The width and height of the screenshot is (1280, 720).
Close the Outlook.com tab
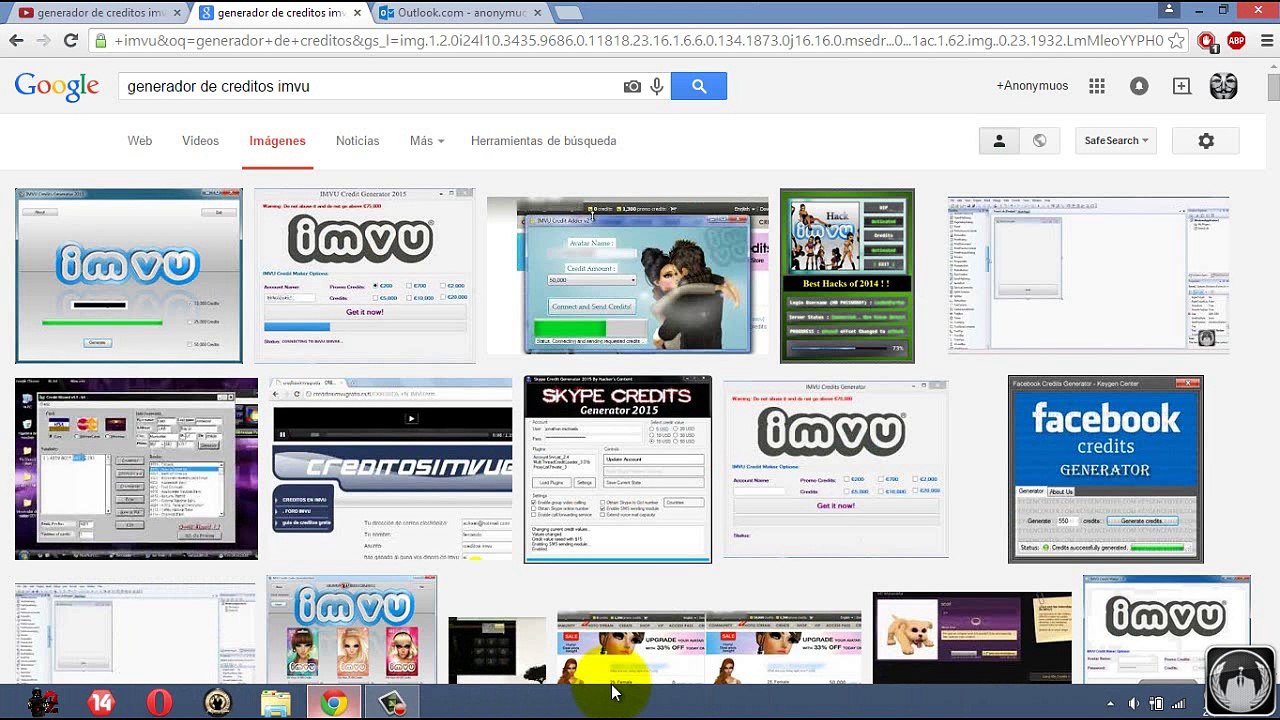pos(537,13)
